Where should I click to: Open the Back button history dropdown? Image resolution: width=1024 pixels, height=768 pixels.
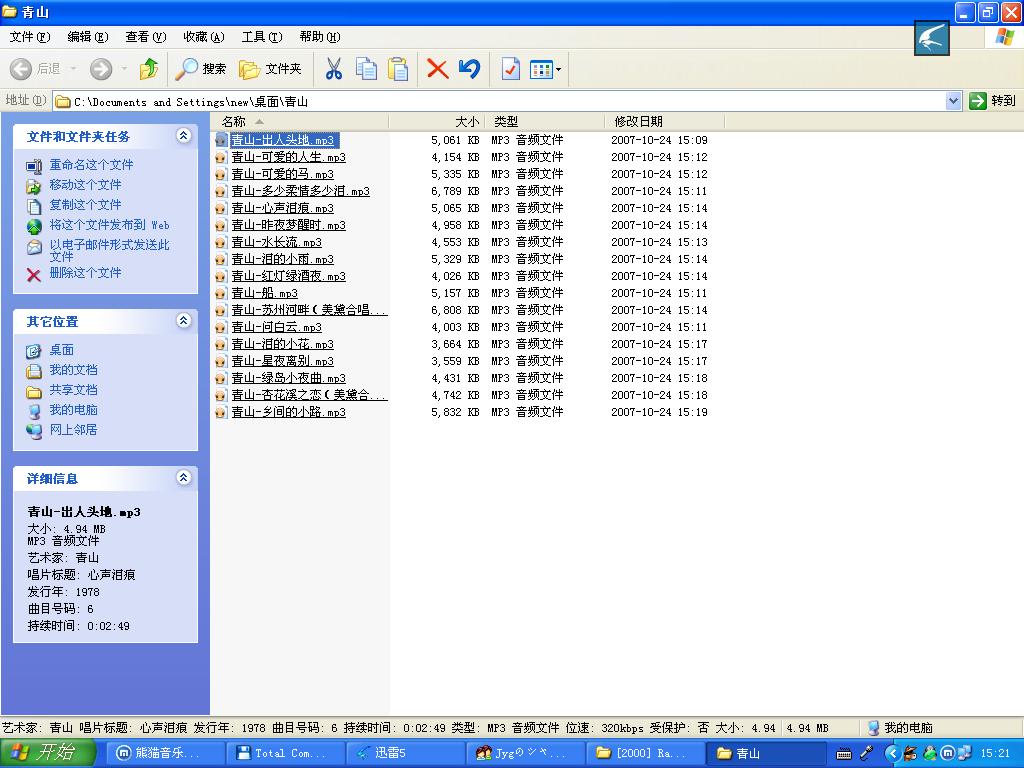pyautogui.click(x=73, y=69)
